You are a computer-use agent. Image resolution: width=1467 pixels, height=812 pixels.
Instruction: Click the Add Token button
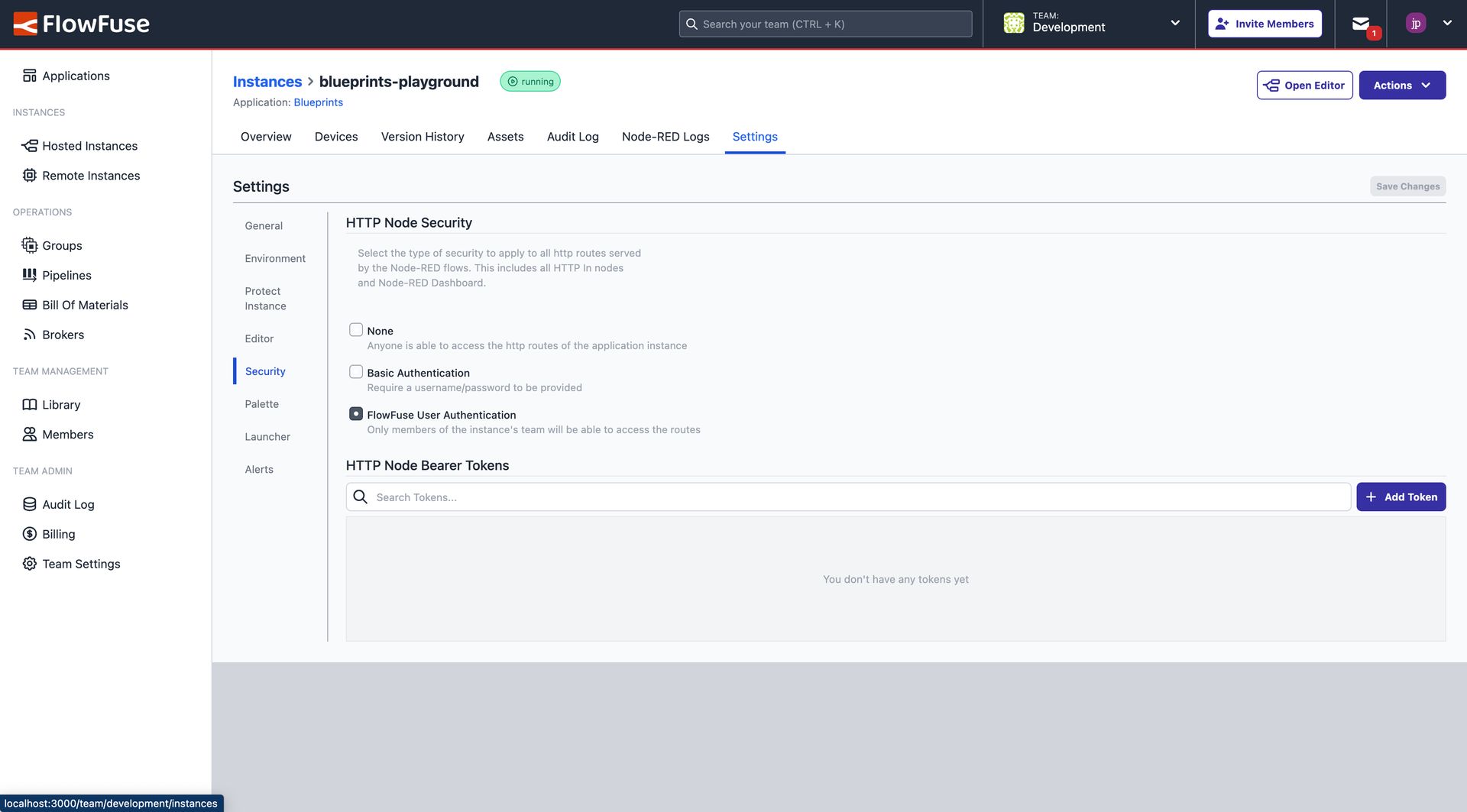coord(1401,497)
